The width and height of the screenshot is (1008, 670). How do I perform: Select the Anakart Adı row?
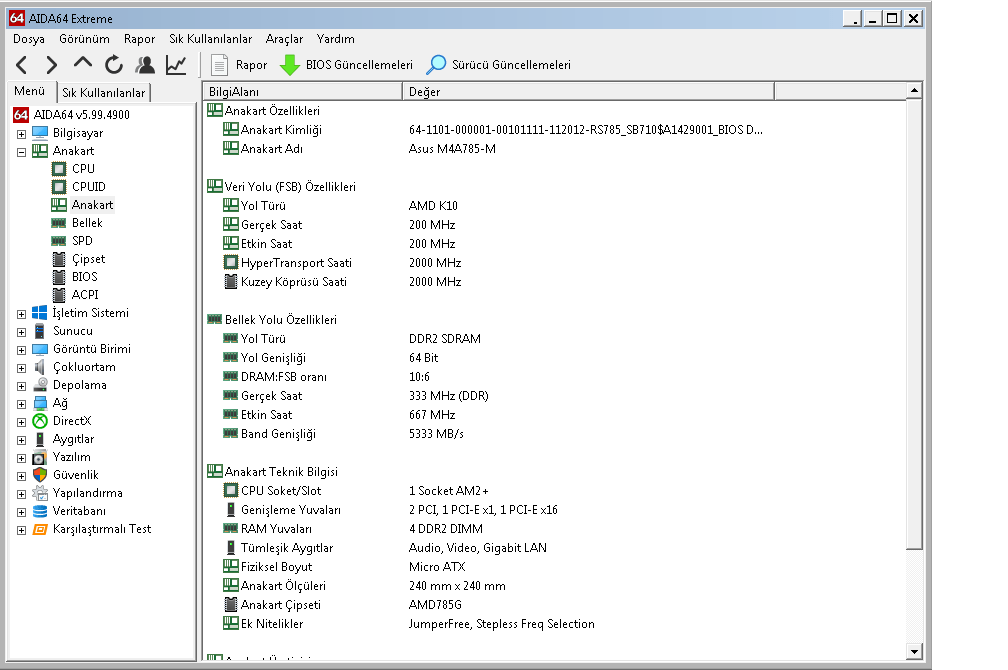(x=554, y=149)
